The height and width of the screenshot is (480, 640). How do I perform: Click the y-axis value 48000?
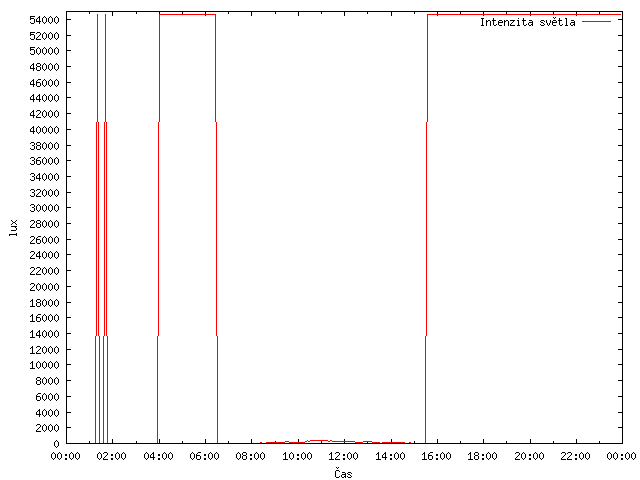click(44, 67)
